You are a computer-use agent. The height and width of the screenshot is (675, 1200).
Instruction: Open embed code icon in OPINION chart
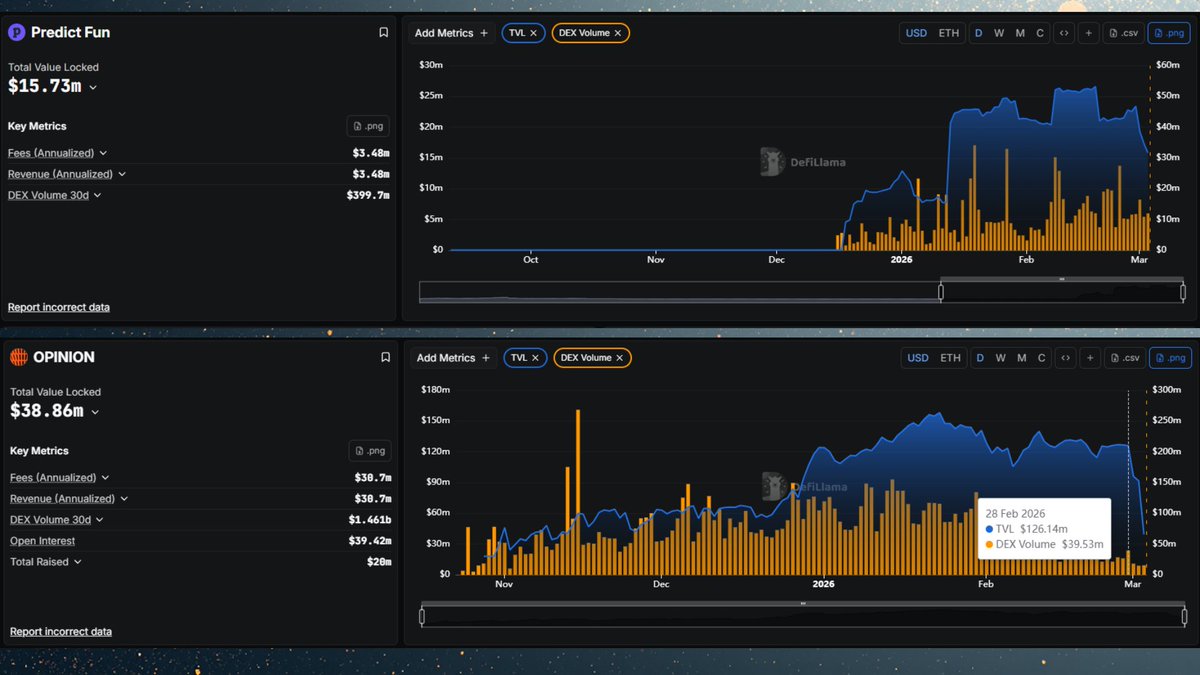[1066, 357]
